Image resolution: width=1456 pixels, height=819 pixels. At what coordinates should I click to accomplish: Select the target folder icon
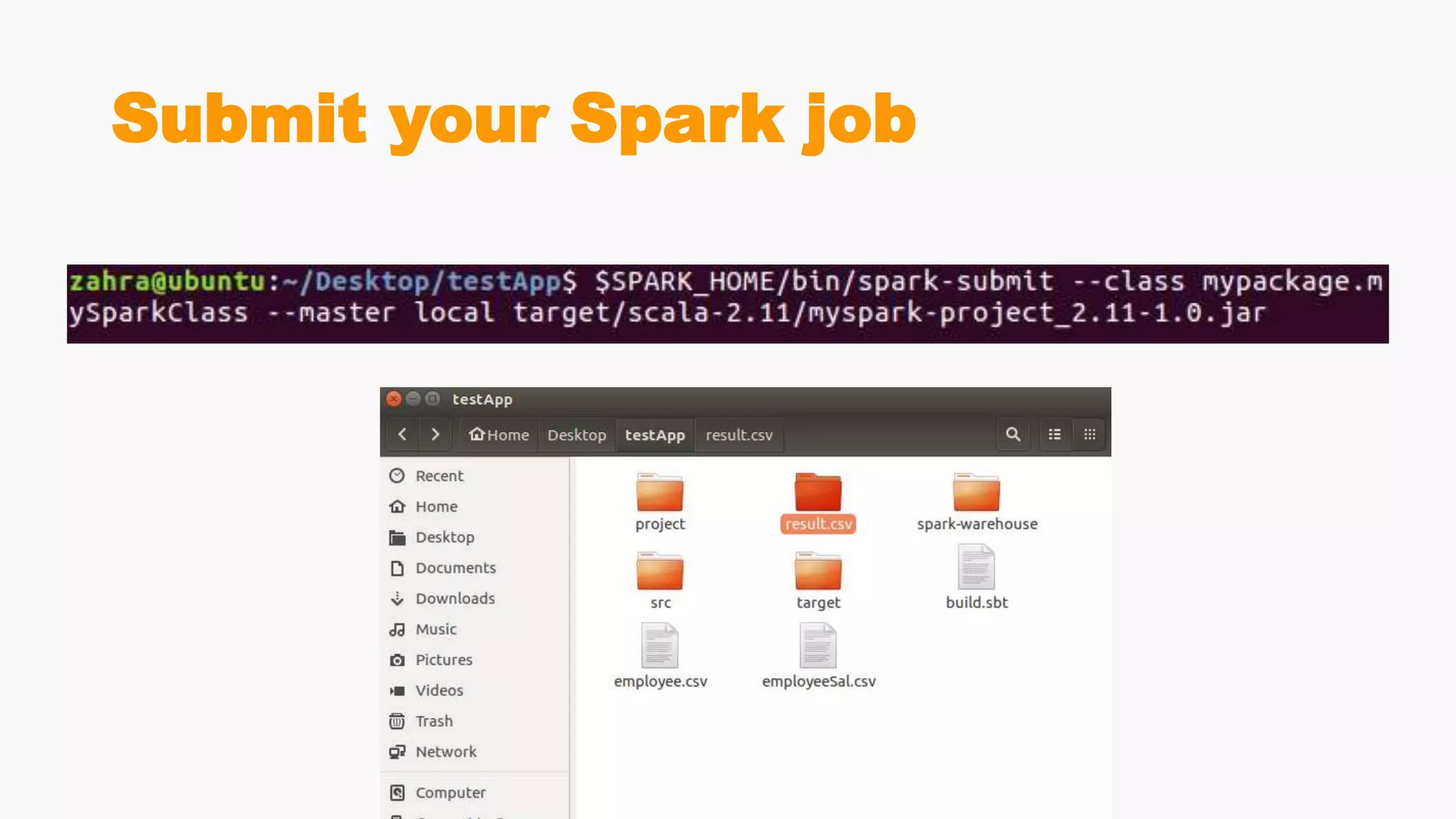coord(818,571)
